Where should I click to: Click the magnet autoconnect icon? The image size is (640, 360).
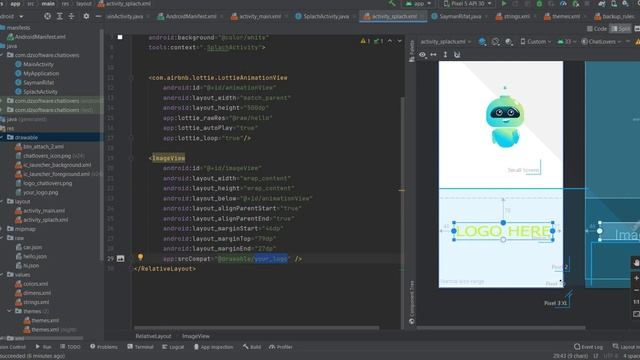pyautogui.click(x=457, y=54)
